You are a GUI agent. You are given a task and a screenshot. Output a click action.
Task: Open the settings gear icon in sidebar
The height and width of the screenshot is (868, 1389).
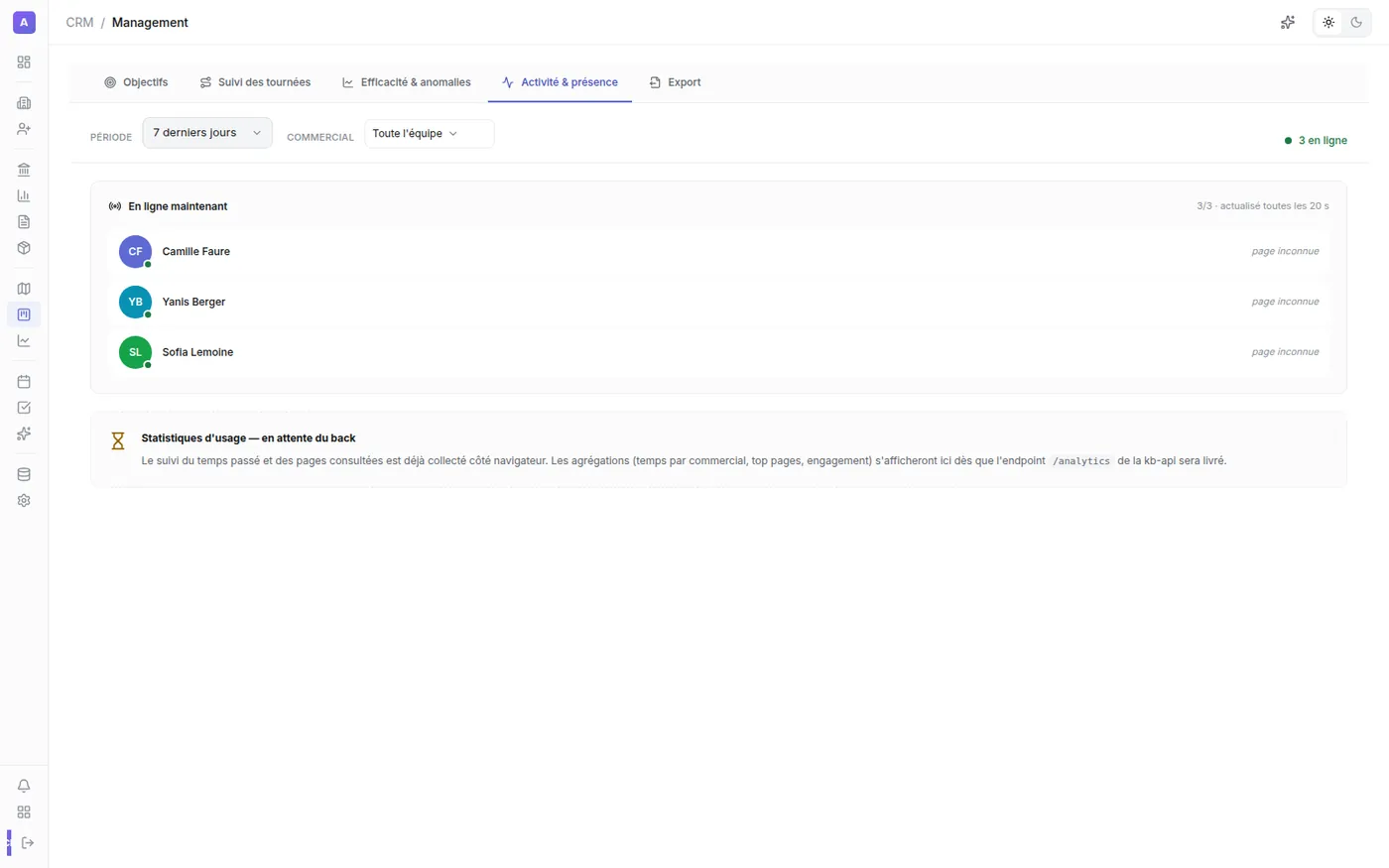click(24, 500)
